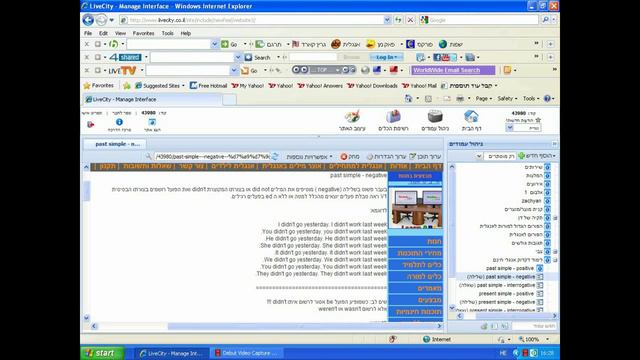640x360 pixels.
Task: Open the IE command bar Tools dropdown
Action: pos(531,98)
